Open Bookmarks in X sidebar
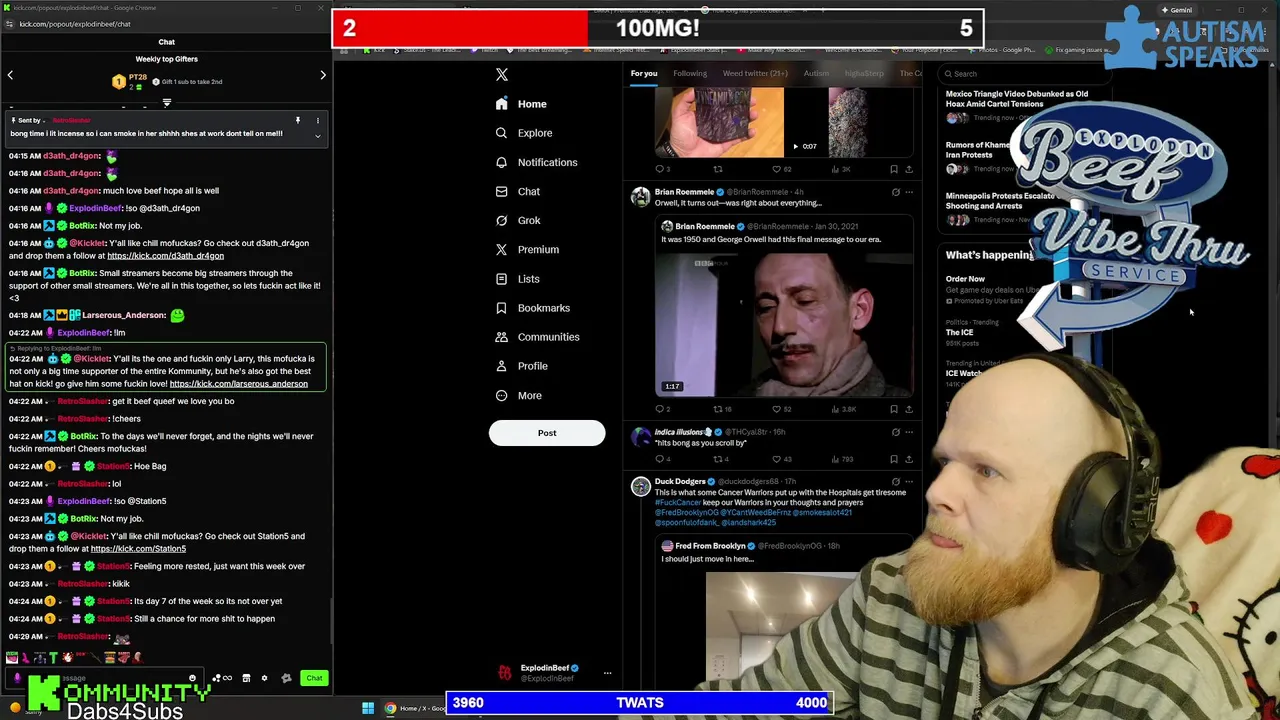 533,308
